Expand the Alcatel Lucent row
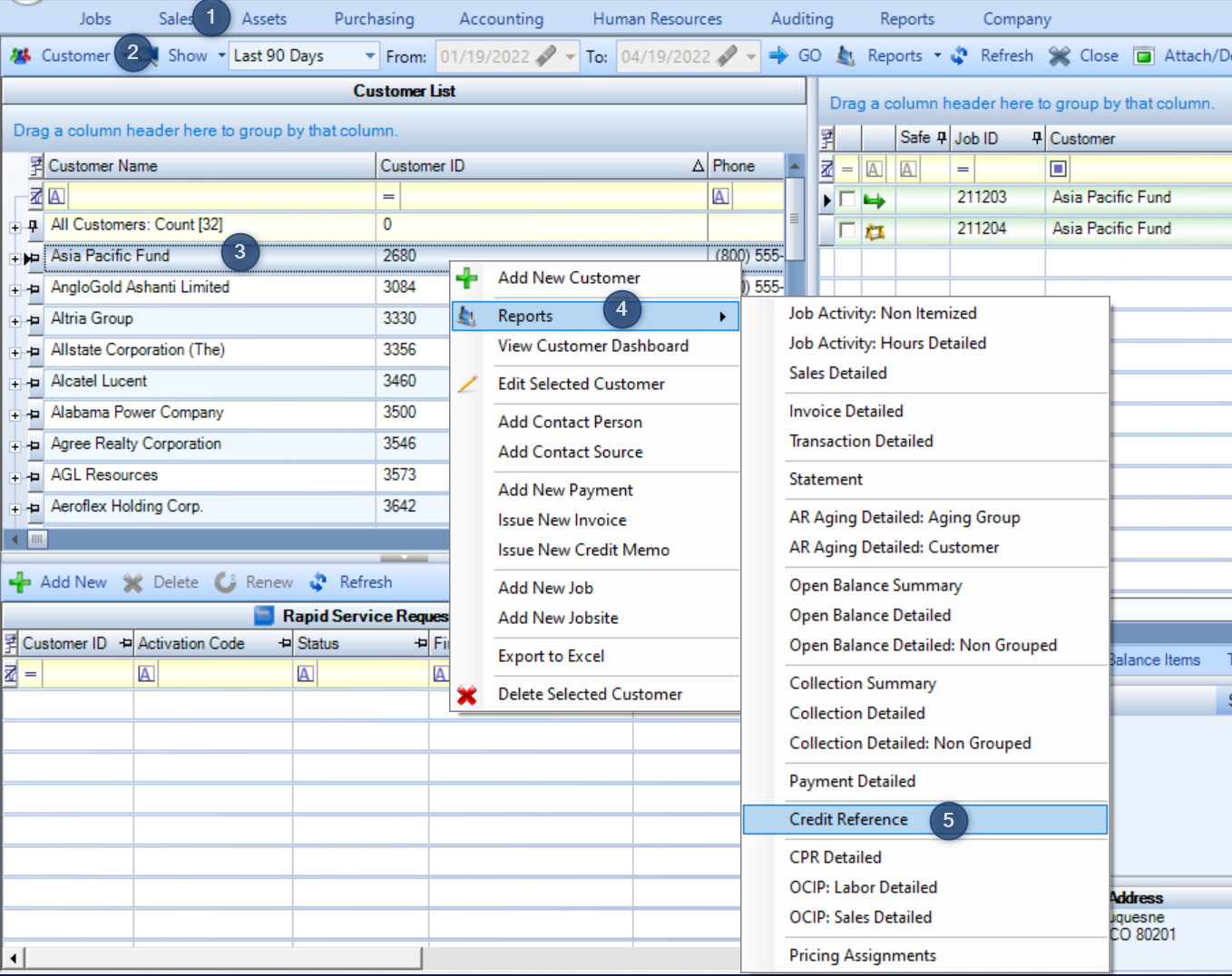 15,384
